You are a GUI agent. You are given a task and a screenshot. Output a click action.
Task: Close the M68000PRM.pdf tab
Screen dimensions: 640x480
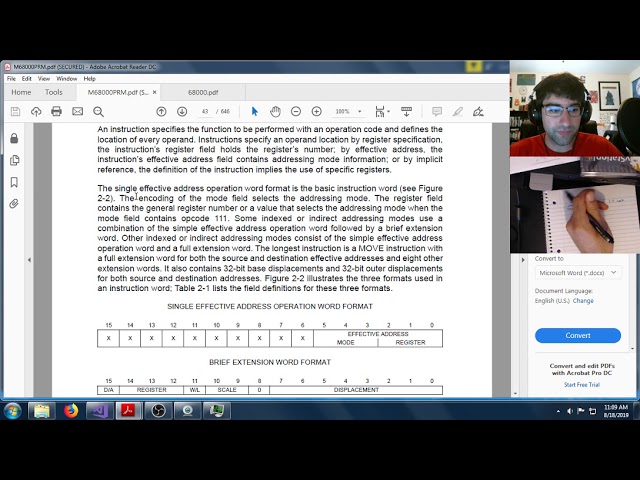click(x=154, y=92)
